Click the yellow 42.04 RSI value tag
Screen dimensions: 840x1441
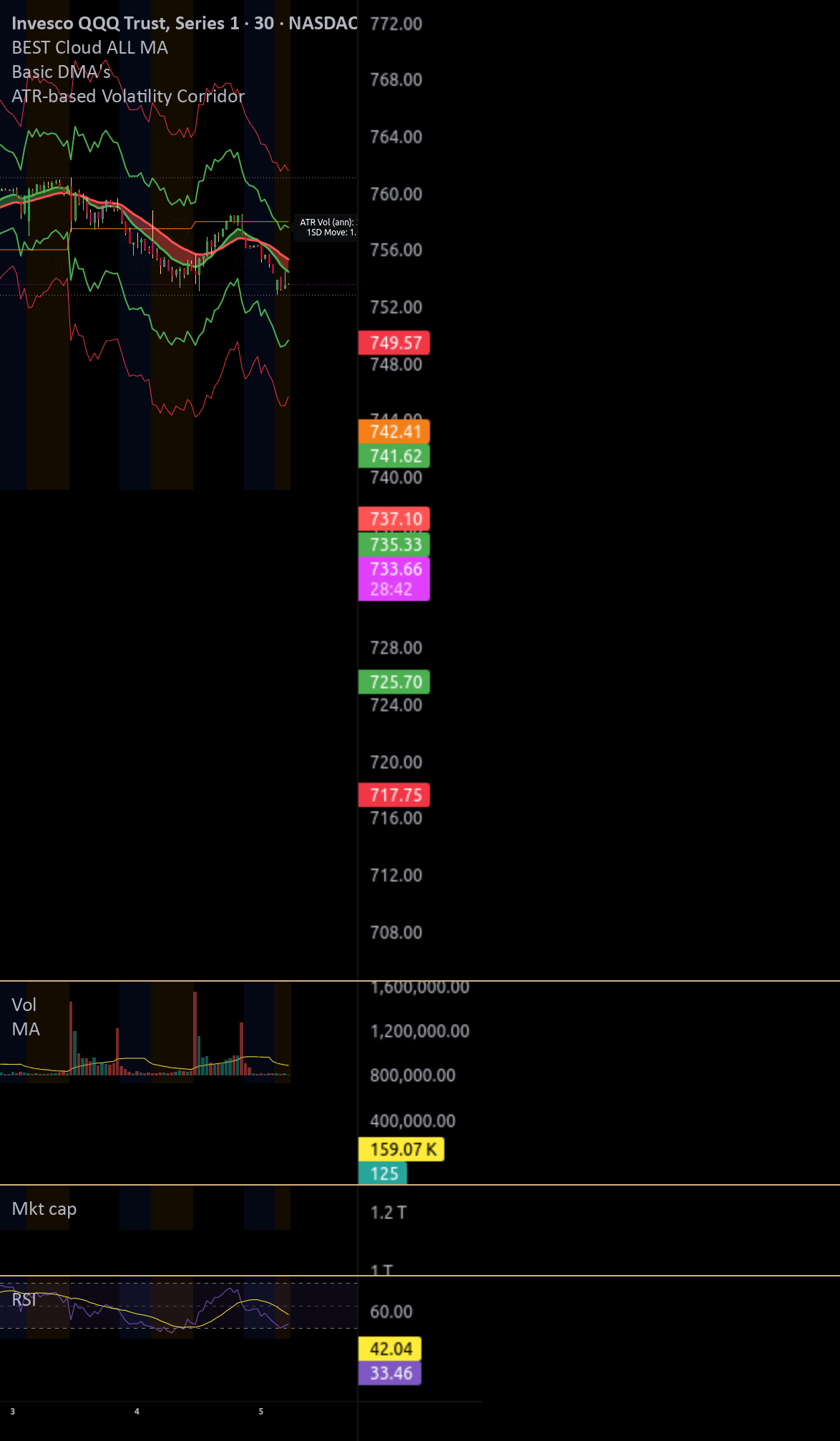390,1349
